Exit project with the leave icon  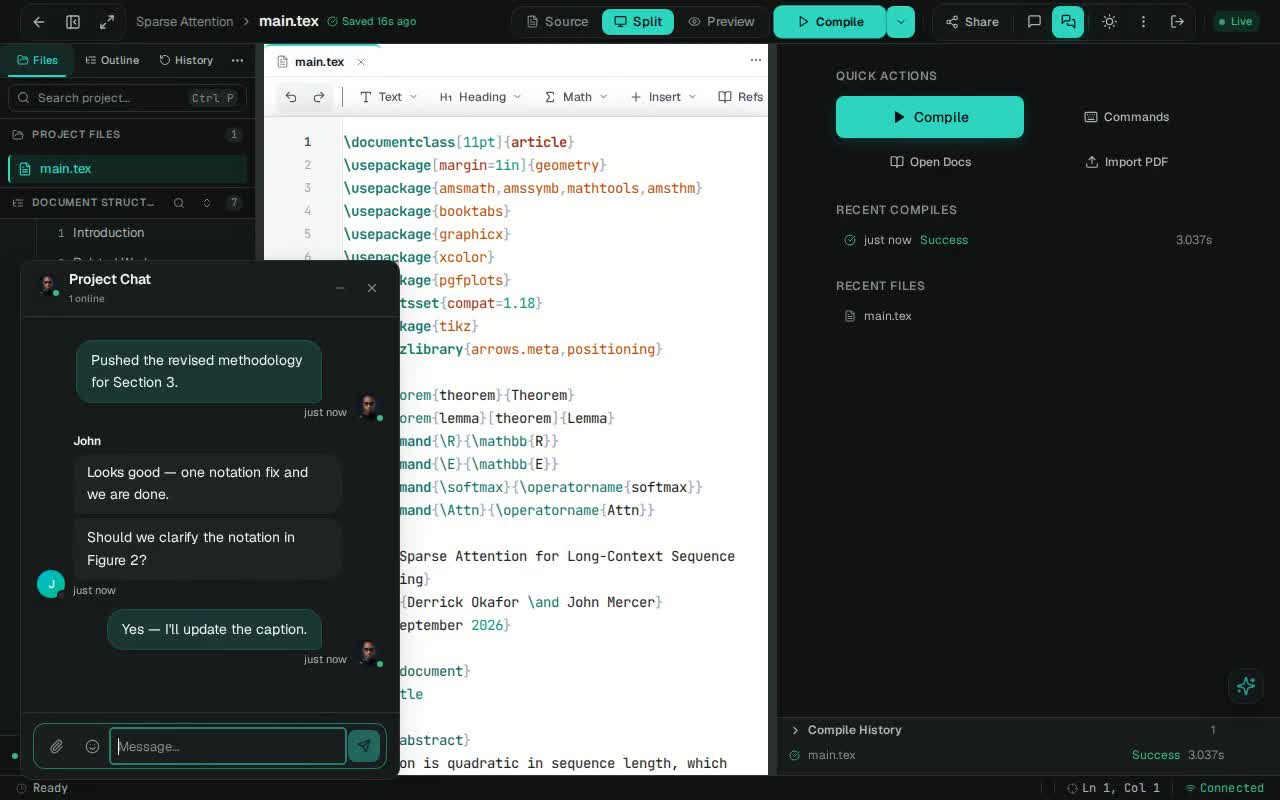[1177, 21]
